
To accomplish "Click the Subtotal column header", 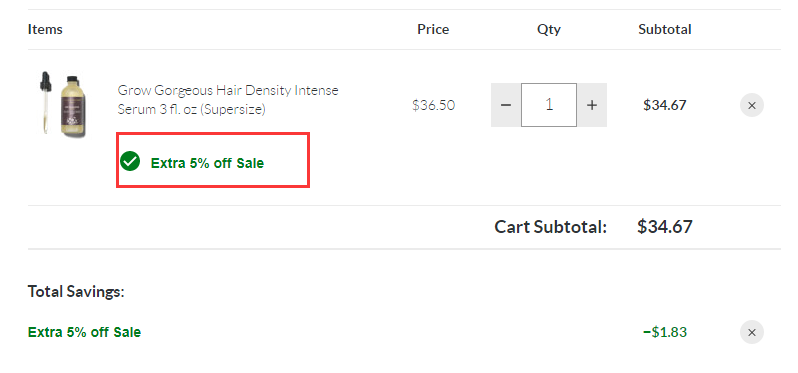I will (665, 30).
